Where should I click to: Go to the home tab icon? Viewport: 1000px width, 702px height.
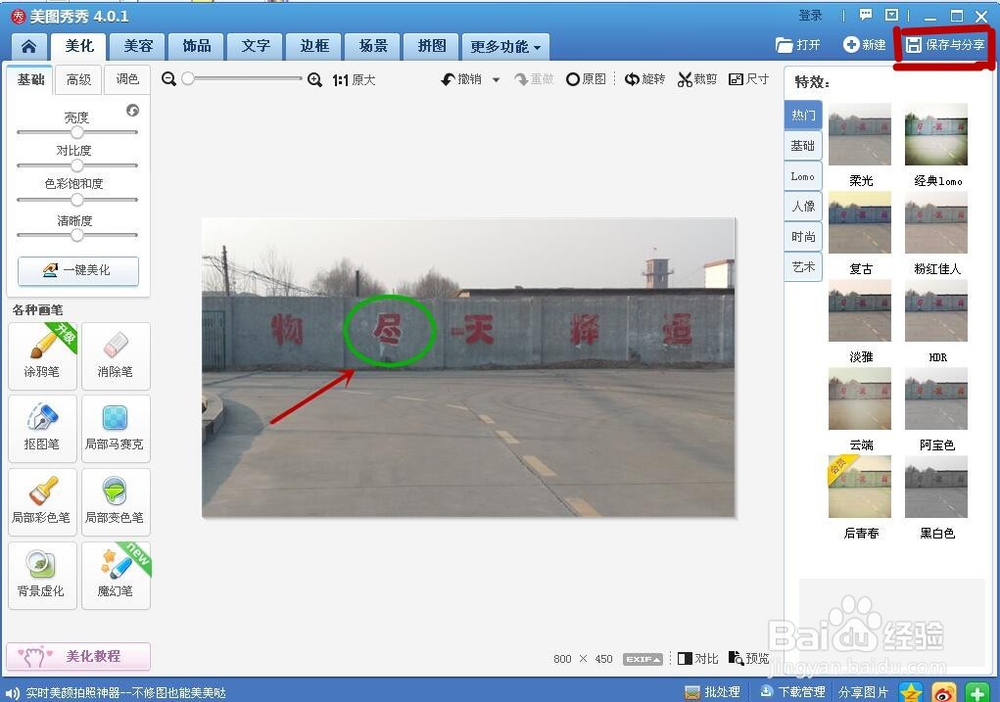click(x=29, y=47)
